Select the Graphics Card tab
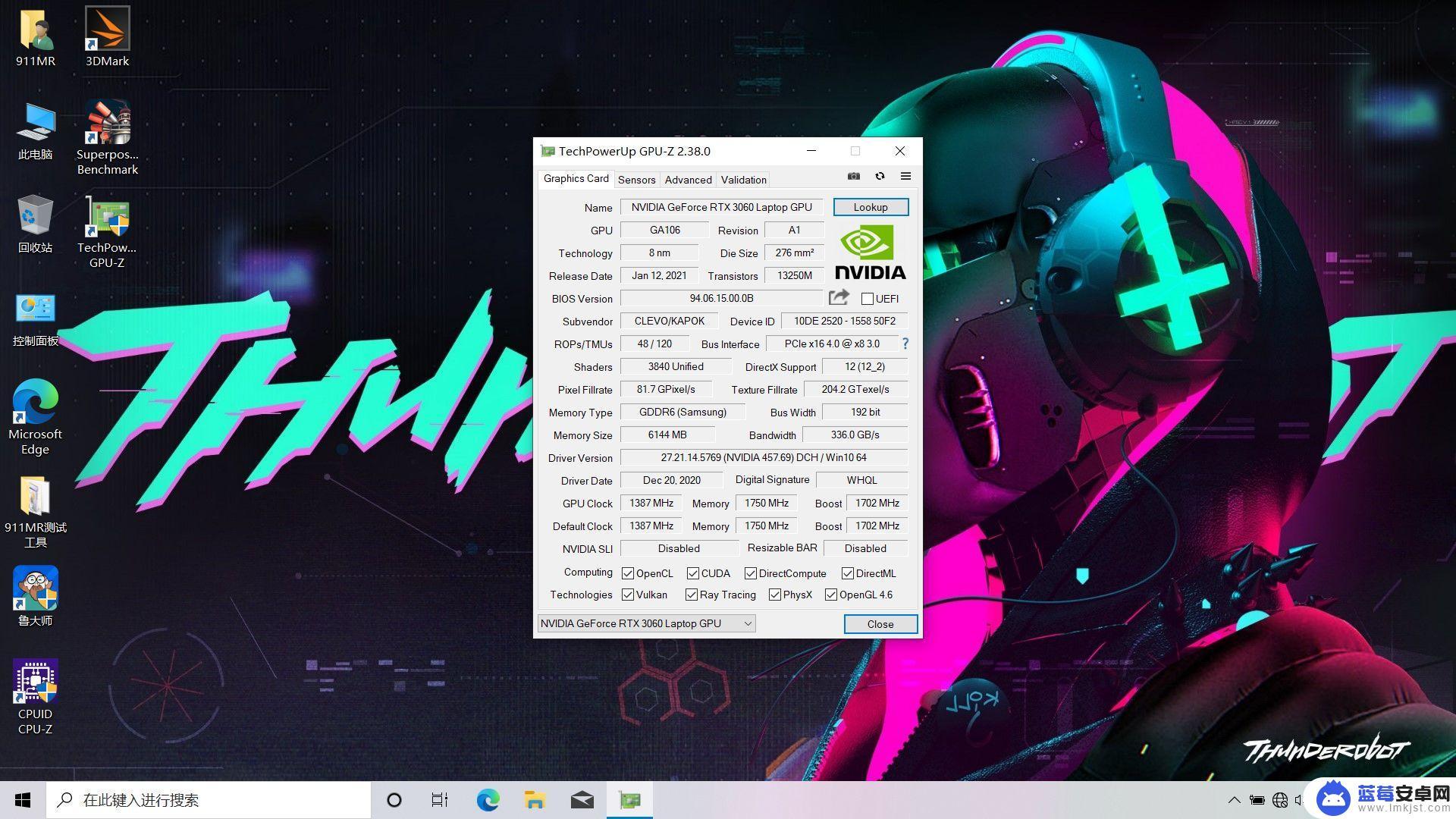The image size is (1456, 819). click(x=576, y=179)
